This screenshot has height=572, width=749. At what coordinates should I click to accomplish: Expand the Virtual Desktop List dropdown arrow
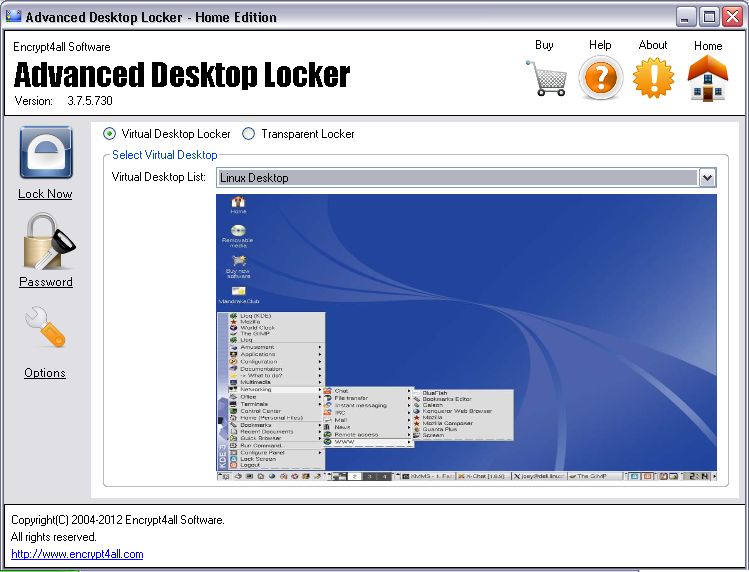707,178
